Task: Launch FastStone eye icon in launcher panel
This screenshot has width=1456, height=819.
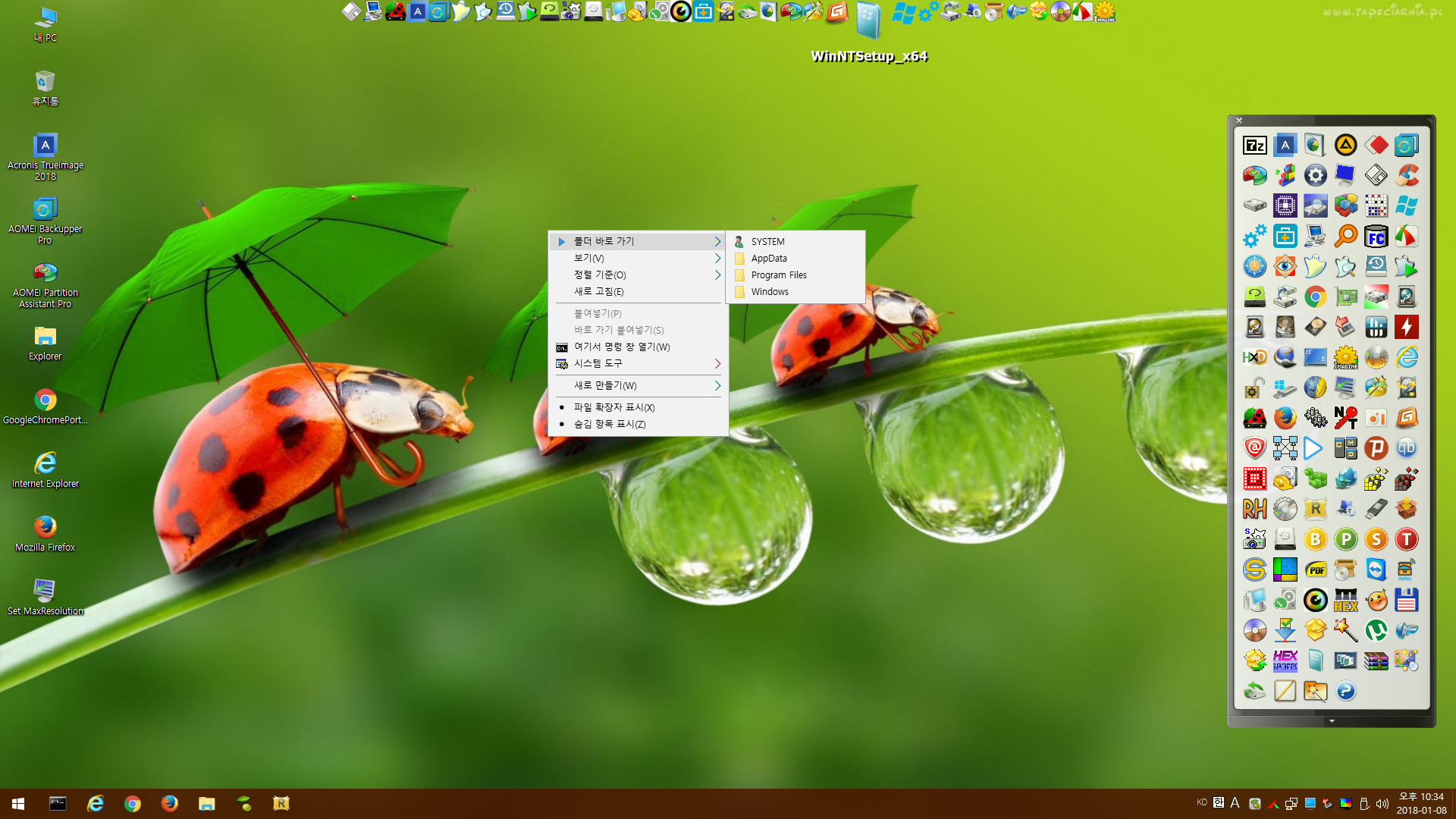Action: tap(1285, 266)
